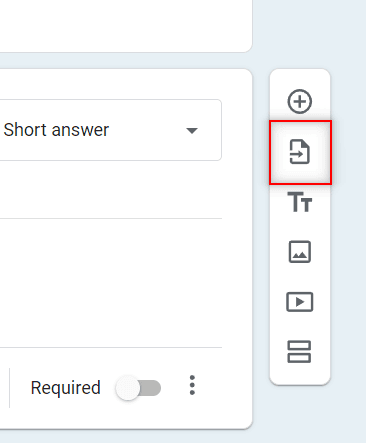This screenshot has height=443, width=366.
Task: Open three-dot more options menu
Action: click(192, 385)
